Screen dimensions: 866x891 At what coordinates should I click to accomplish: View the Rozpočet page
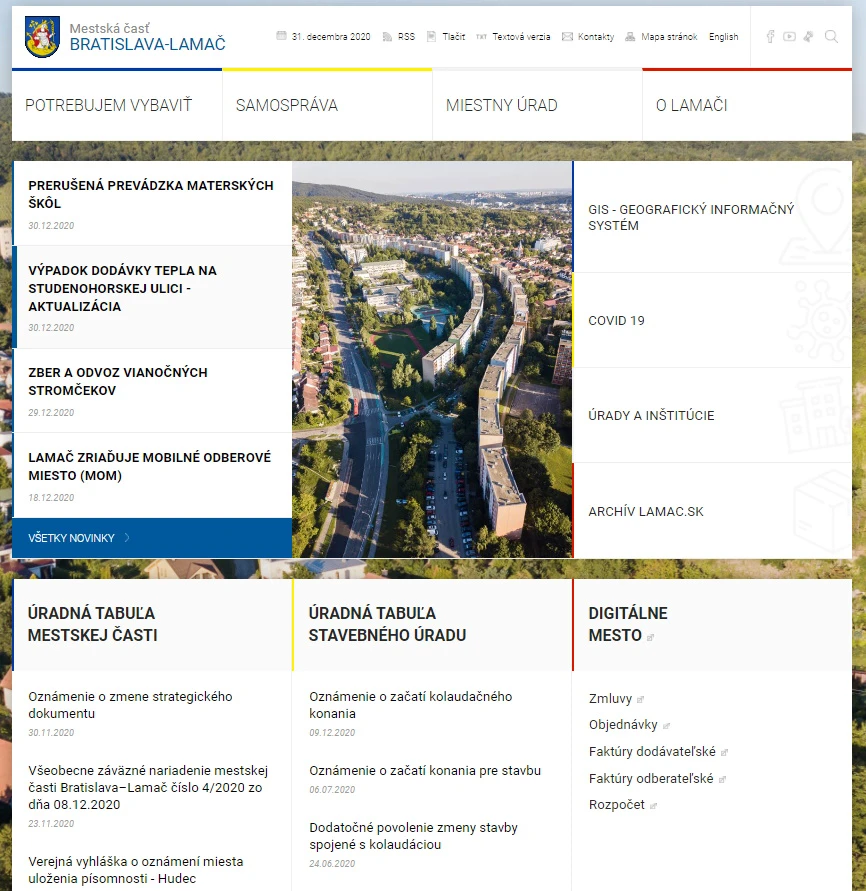pos(615,804)
